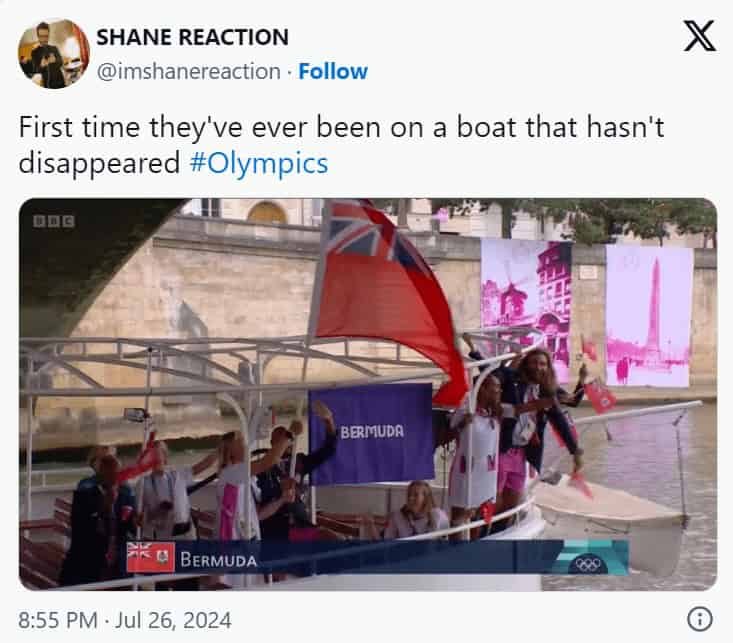Open the 8:55 PM · Jul 26, 2024 timestamp
This screenshot has height=643, width=733.
[125, 620]
